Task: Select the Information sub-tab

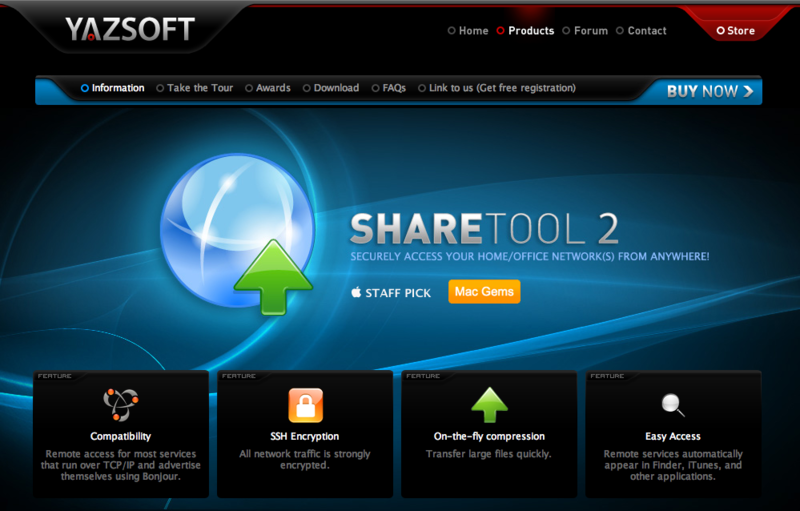Action: pos(113,88)
